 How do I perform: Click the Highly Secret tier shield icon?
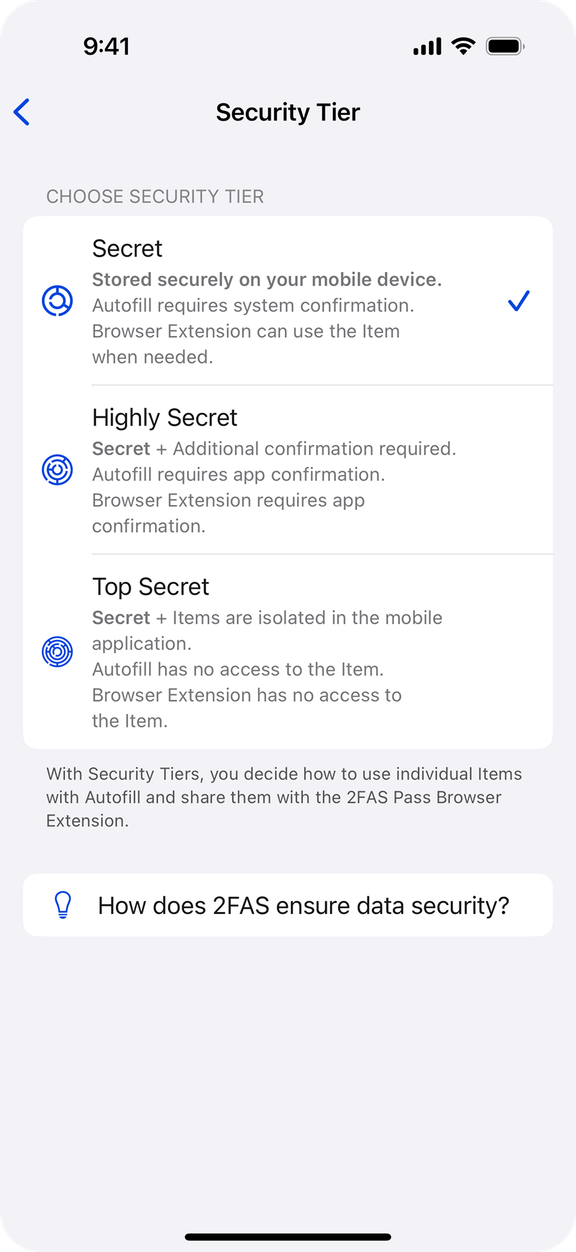[x=57, y=469]
